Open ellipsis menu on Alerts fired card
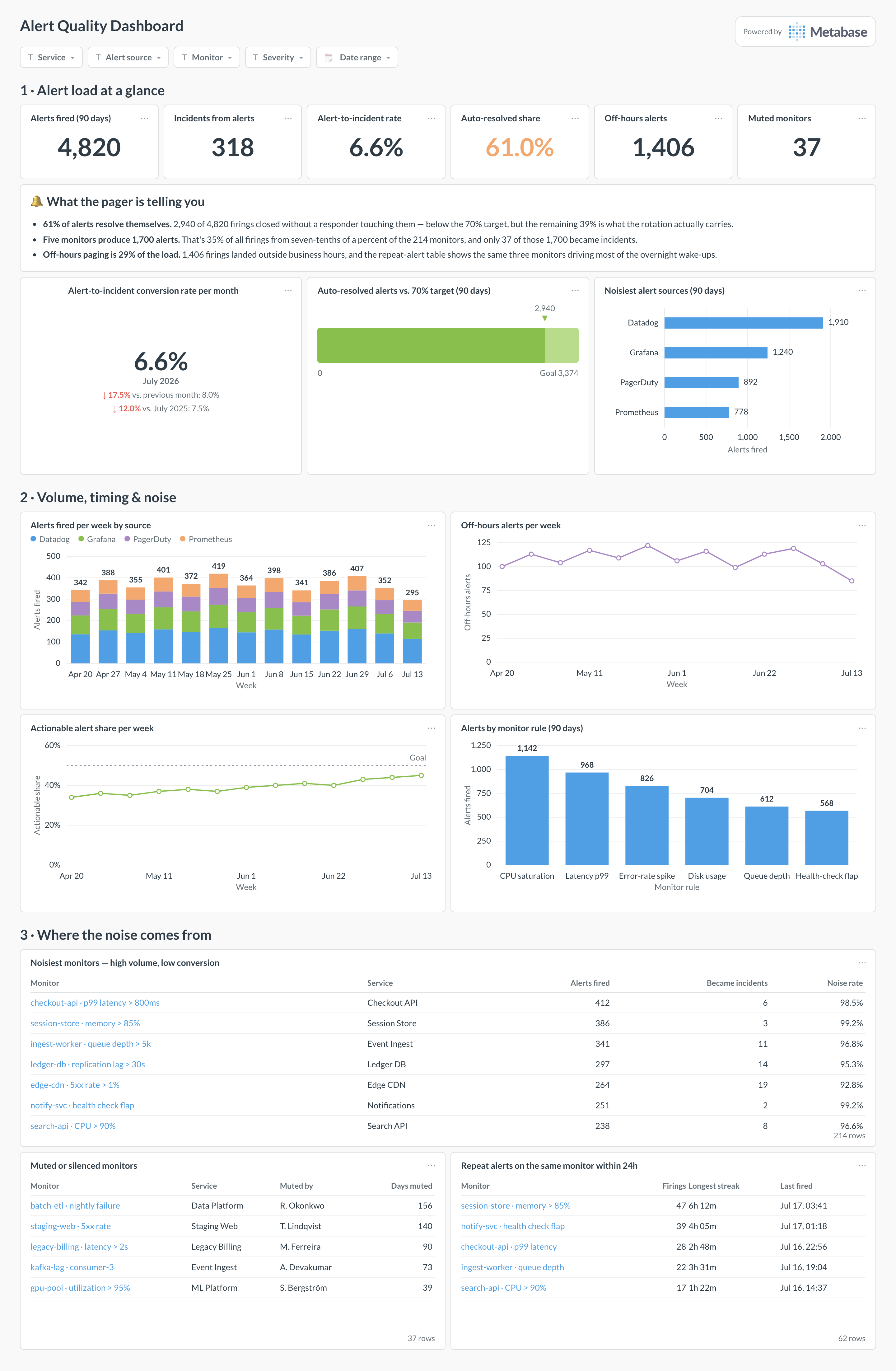This screenshot has width=896, height=1371. pos(145,118)
